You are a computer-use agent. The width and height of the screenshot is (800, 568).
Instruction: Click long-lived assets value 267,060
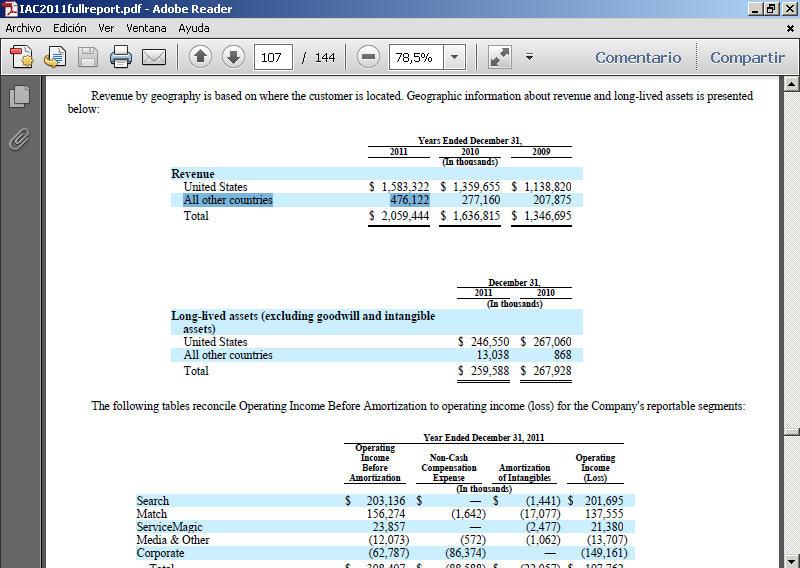[x=552, y=342]
